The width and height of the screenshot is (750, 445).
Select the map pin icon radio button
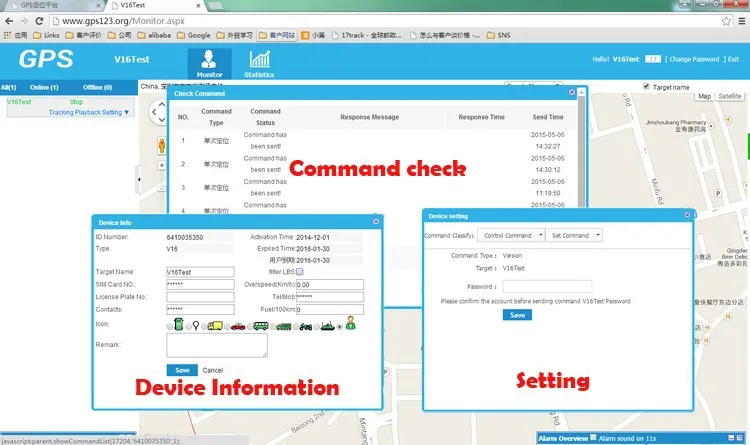[188, 327]
